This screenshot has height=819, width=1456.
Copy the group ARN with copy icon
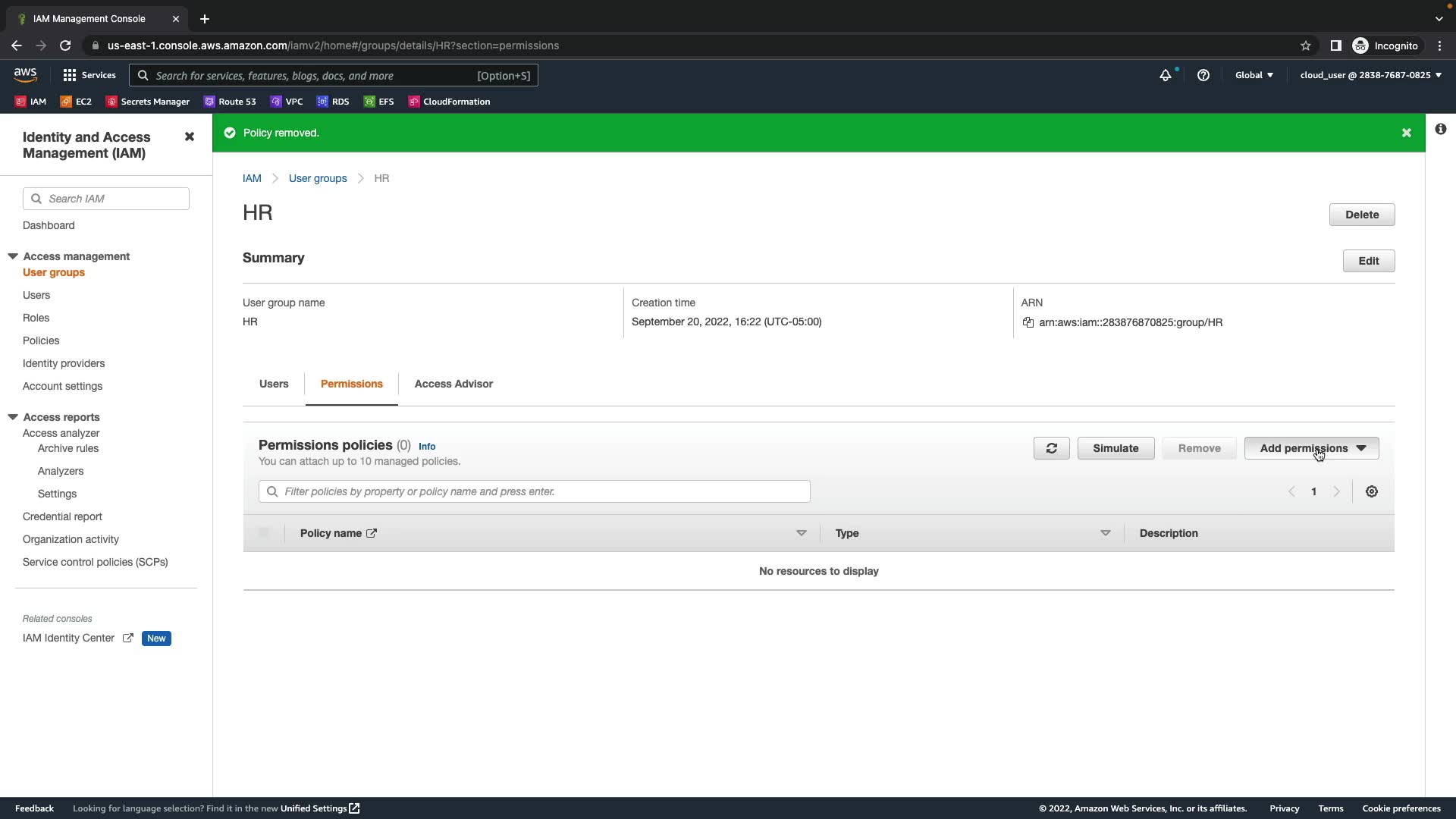1028,322
